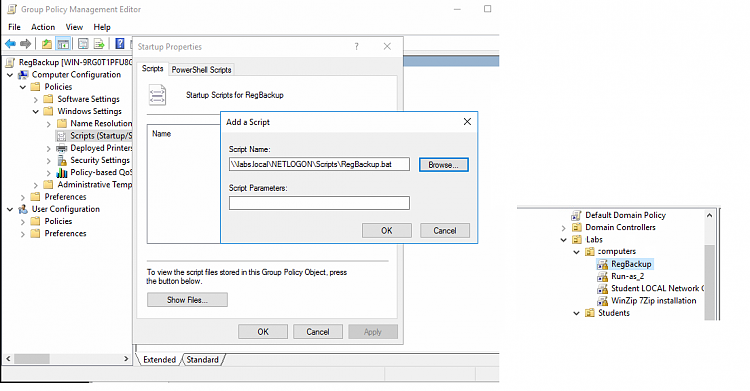This screenshot has height=391, width=750.
Task: Click the User Configuration node icon
Action: (23, 209)
